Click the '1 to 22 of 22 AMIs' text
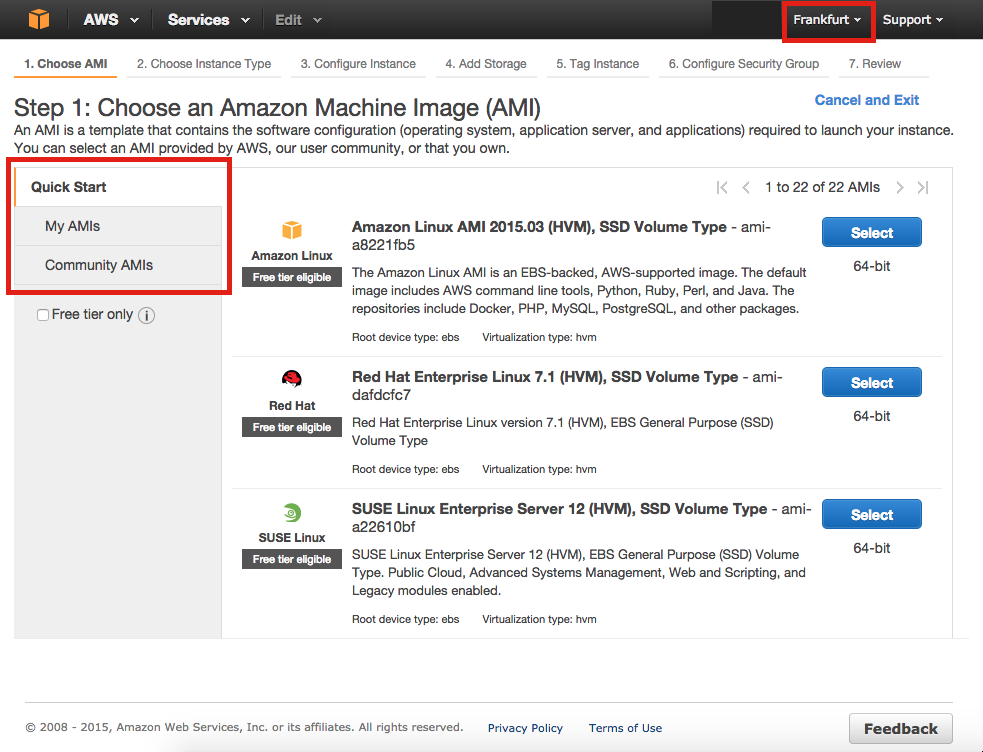 coord(823,187)
